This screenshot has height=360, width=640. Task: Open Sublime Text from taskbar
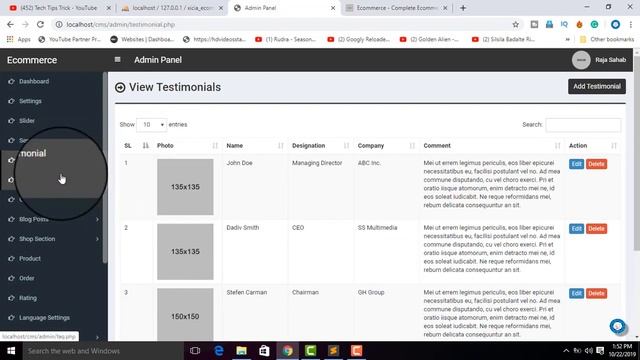tap(333, 351)
